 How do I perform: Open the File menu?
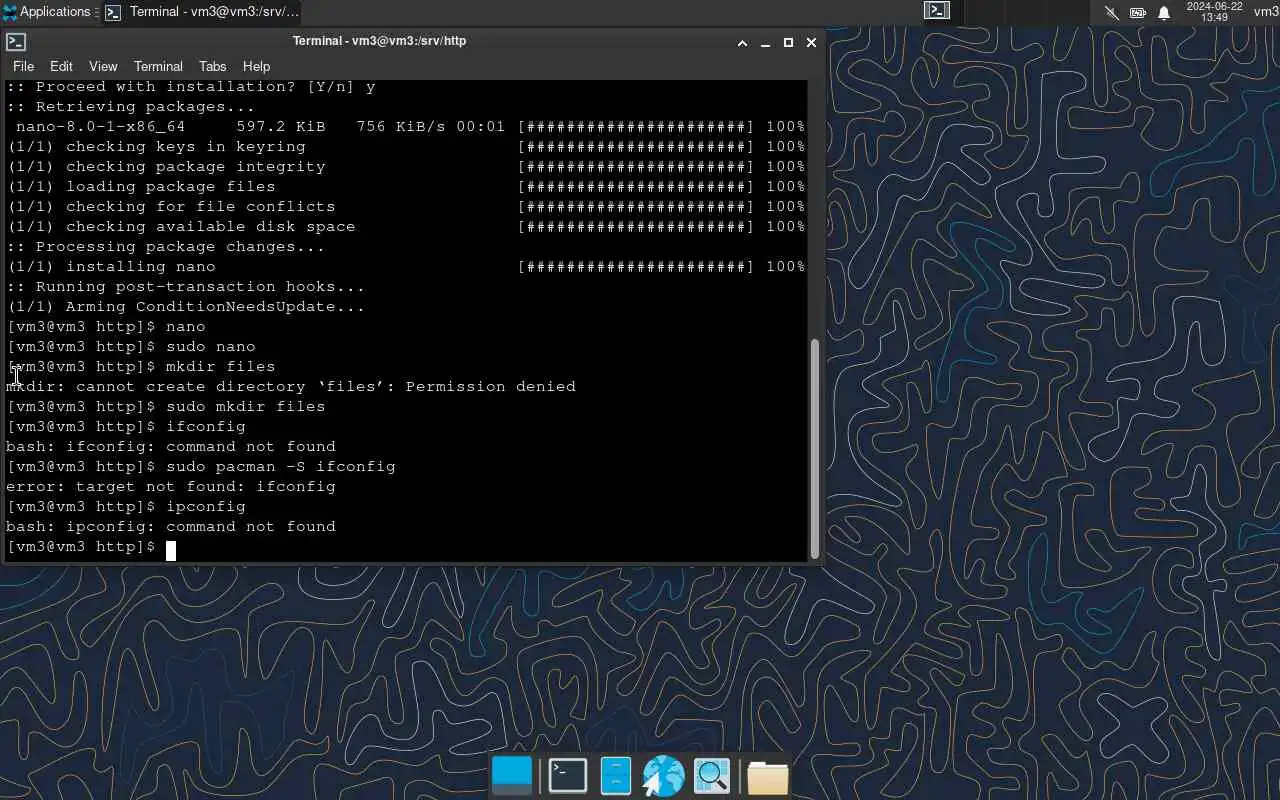pyautogui.click(x=23, y=66)
